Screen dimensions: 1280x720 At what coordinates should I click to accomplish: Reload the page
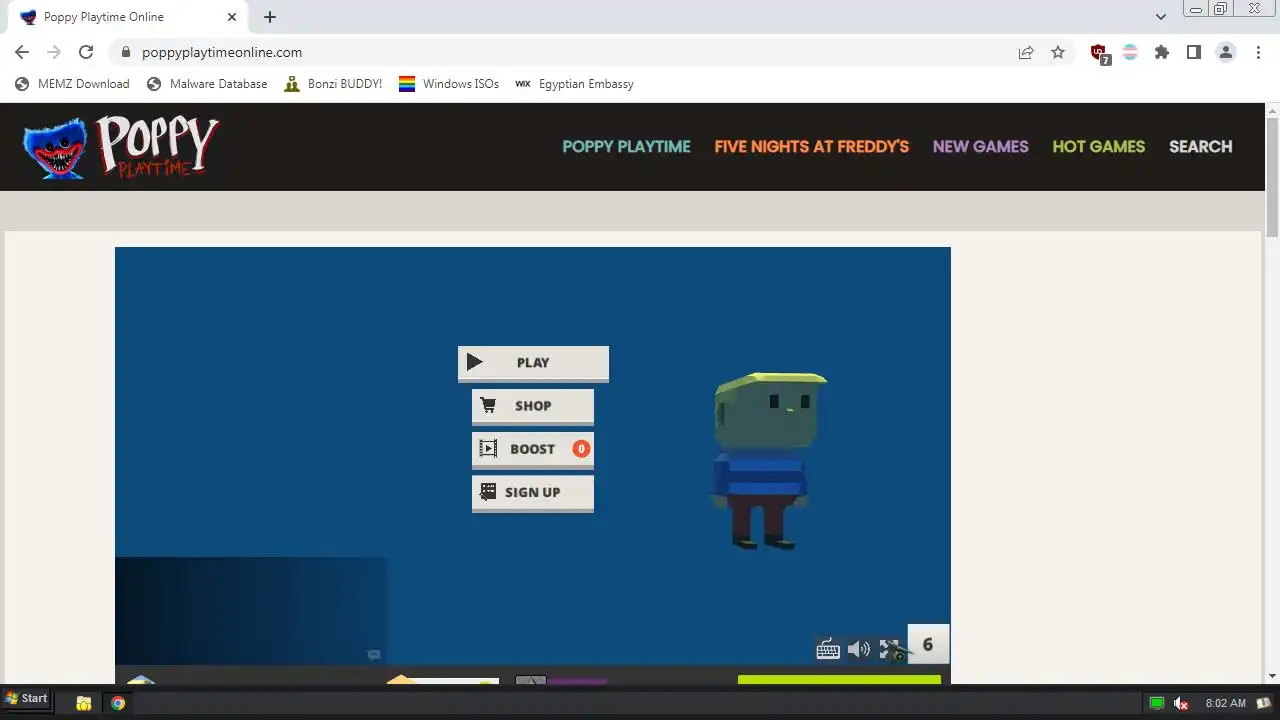(x=86, y=52)
